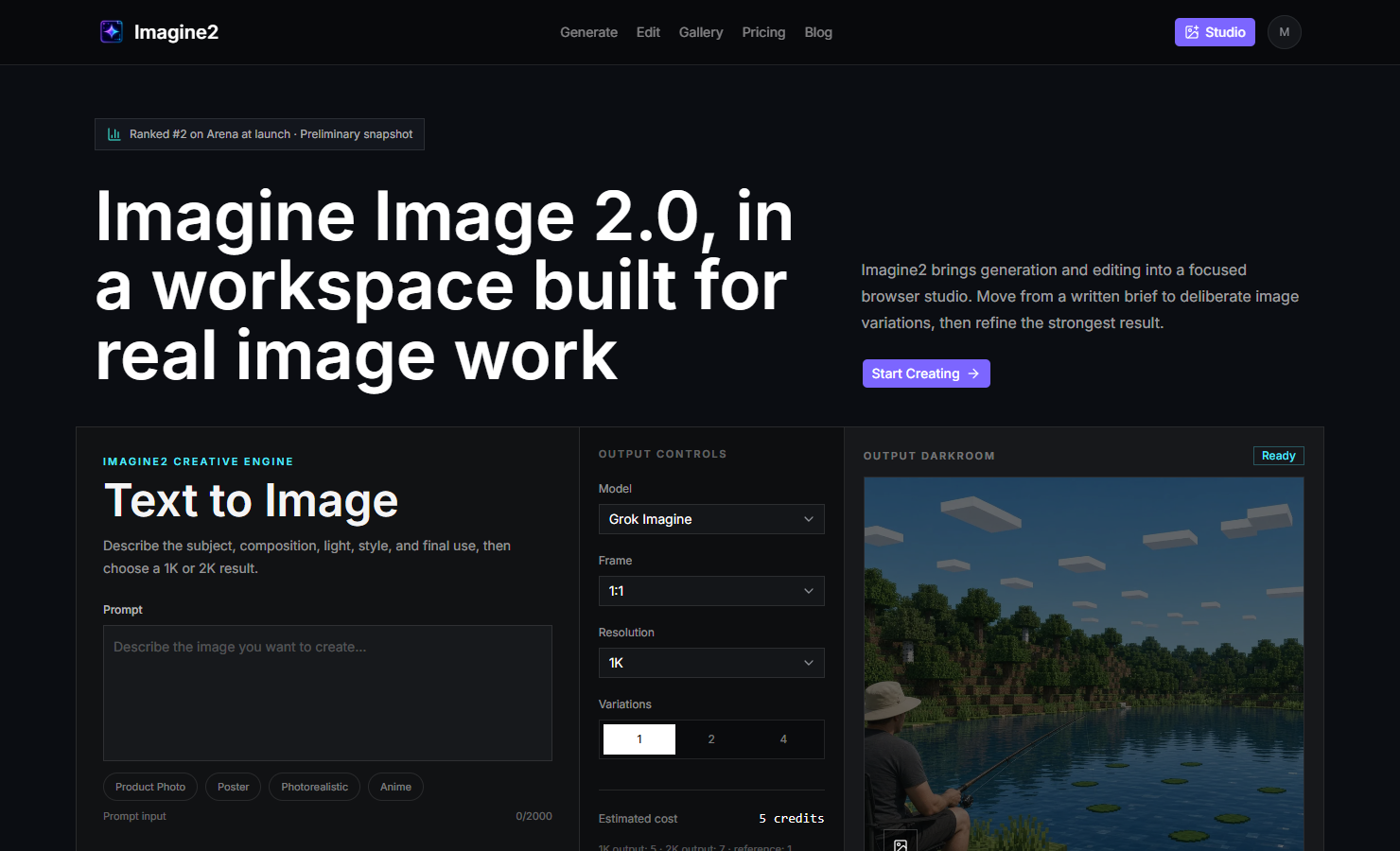Screen dimensions: 1400x851
Task: Click IMAGINE2 CREATIVE ENGINE label
Action: point(199,461)
